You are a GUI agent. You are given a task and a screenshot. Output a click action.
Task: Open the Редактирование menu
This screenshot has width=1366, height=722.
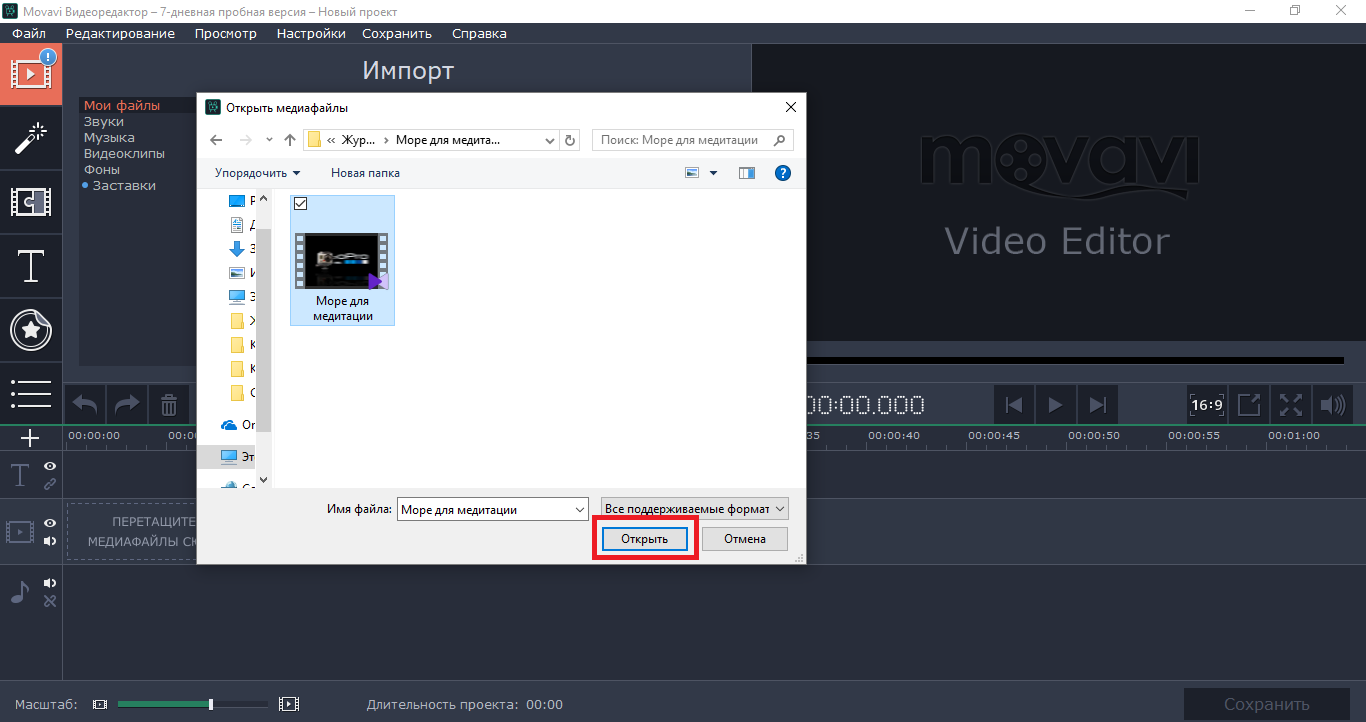120,33
